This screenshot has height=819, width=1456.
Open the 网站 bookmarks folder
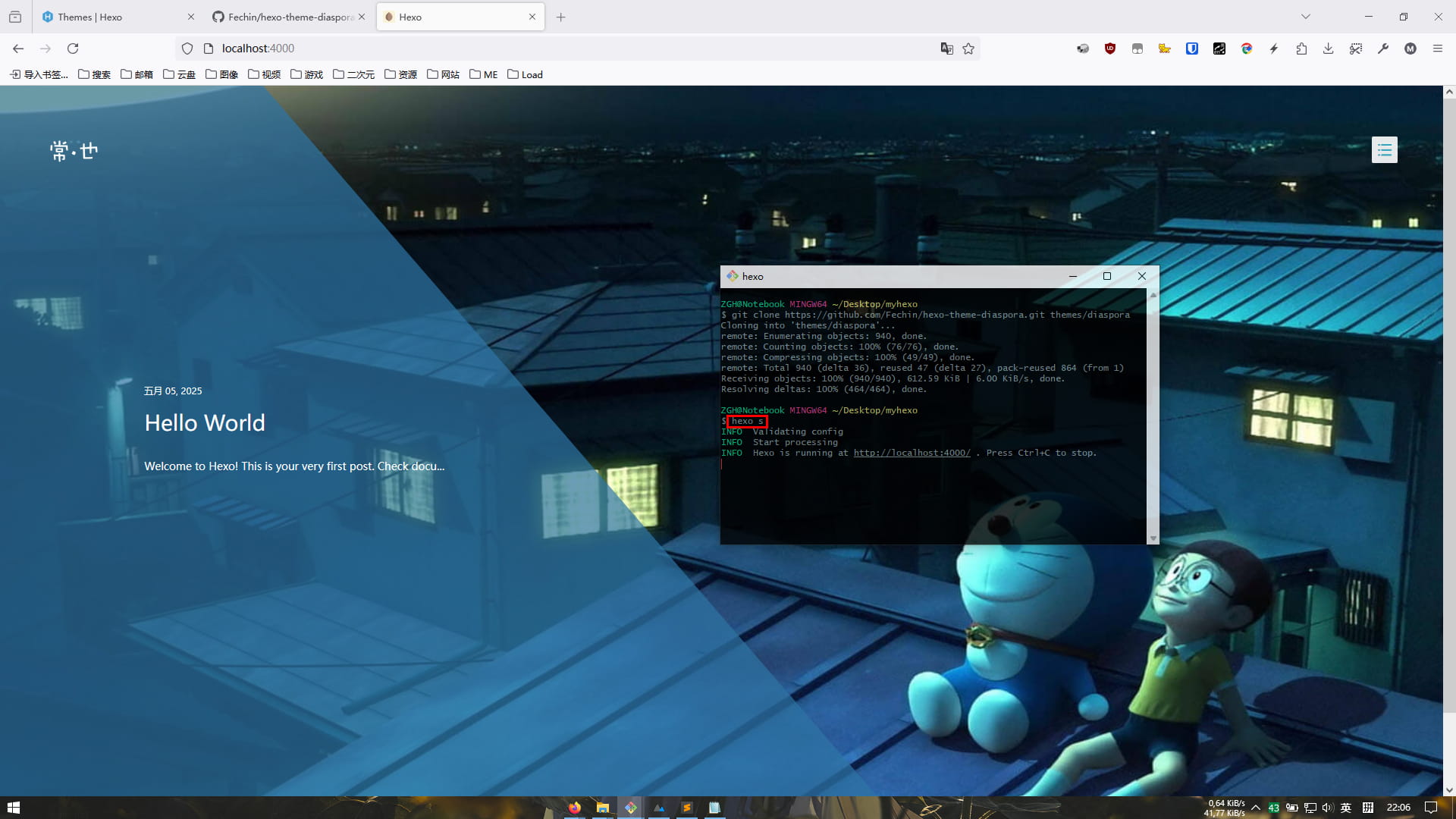tap(444, 74)
